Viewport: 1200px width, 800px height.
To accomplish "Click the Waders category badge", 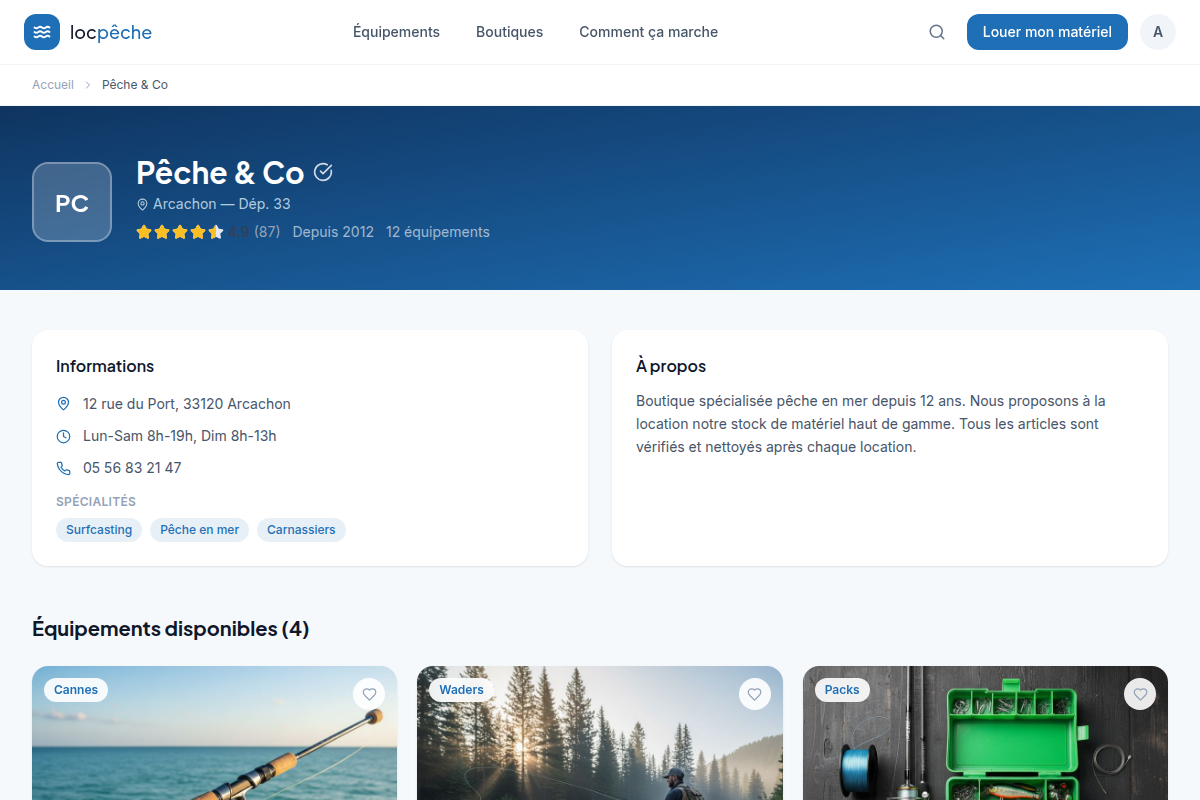I will 461,690.
